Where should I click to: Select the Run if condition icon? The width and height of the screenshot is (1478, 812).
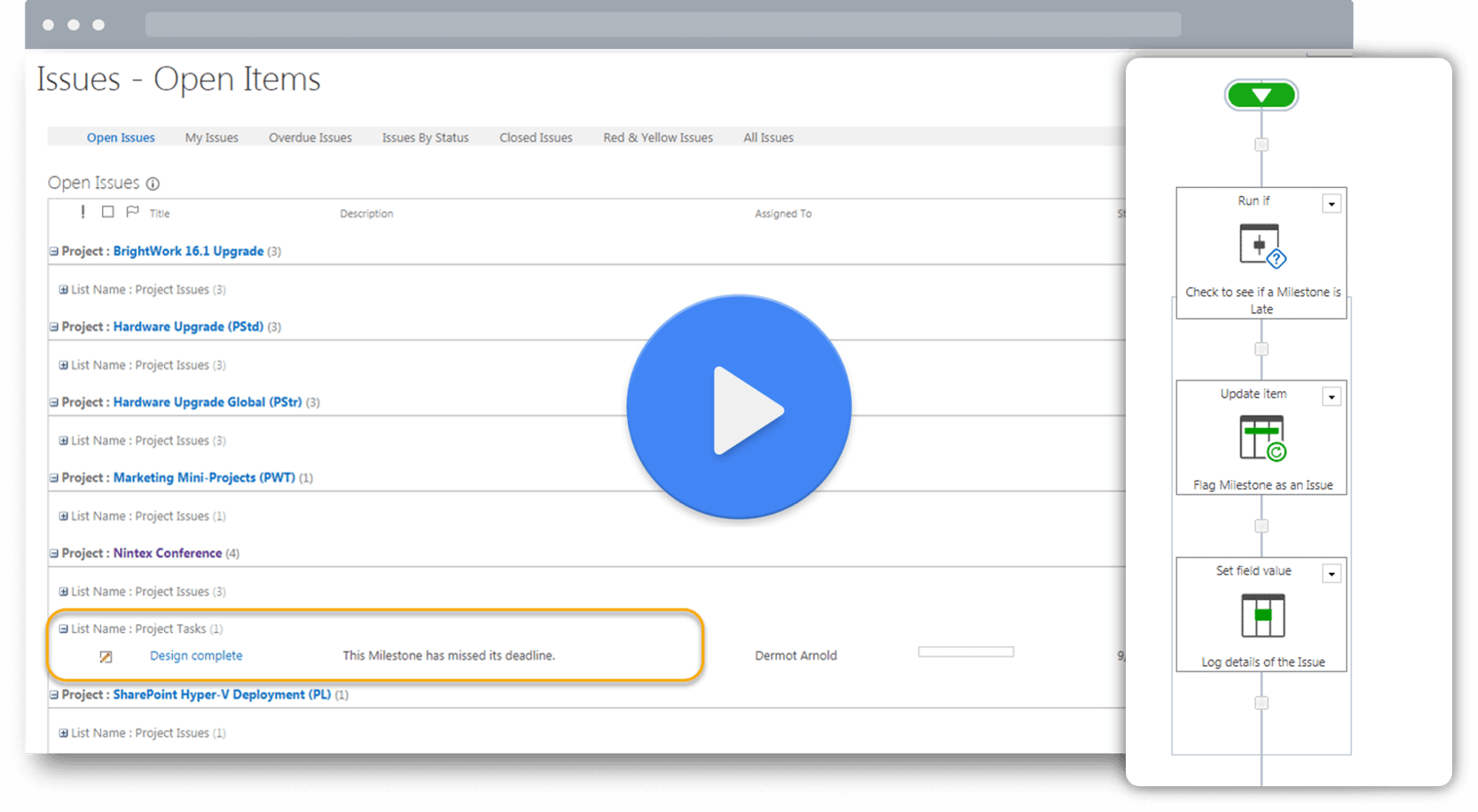(1262, 245)
